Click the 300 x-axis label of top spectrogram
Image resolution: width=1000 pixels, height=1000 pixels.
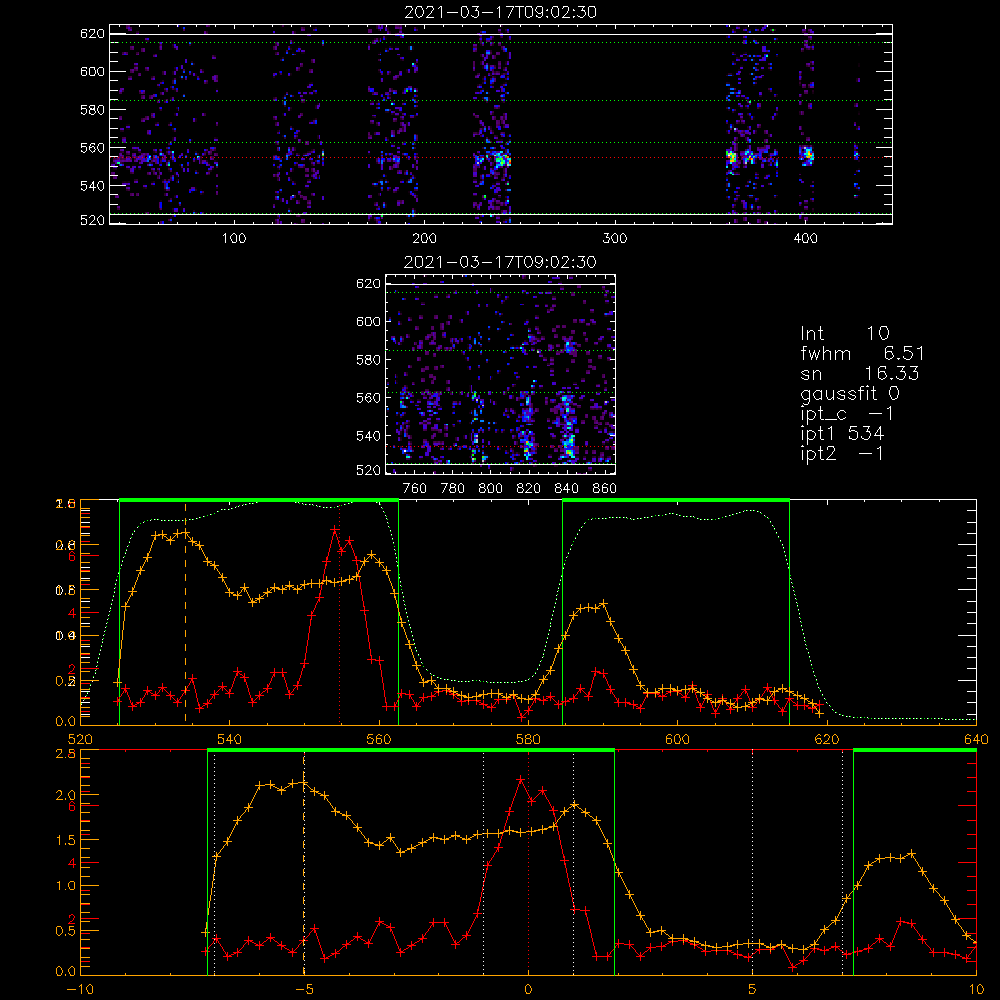(x=615, y=239)
